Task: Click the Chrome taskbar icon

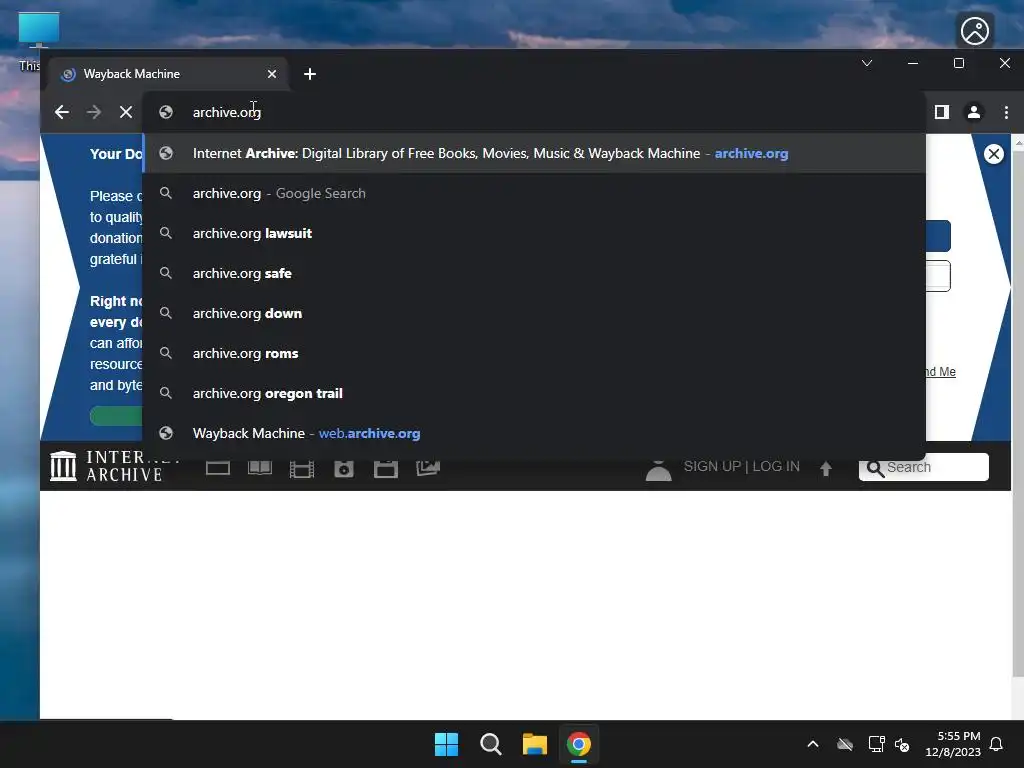Action: click(x=579, y=744)
